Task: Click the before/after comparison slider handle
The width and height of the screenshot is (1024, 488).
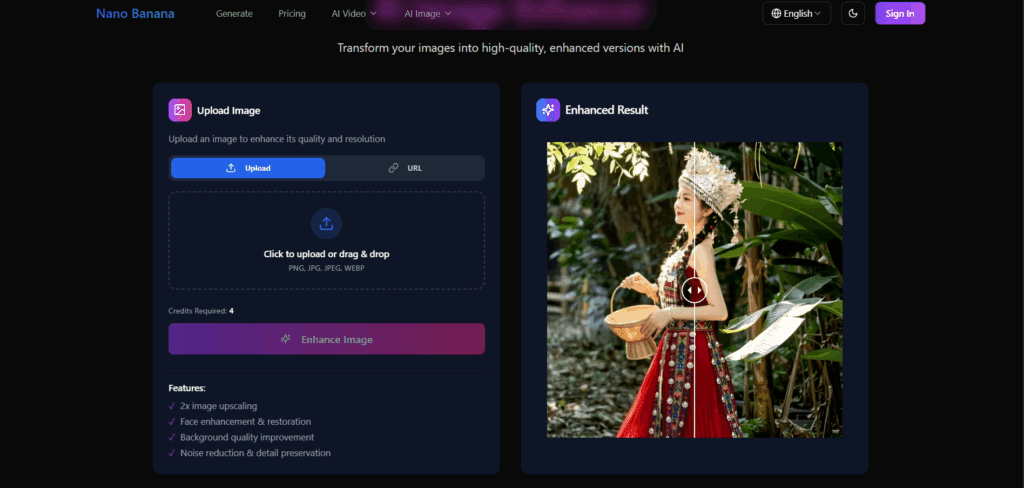Action: tap(694, 289)
